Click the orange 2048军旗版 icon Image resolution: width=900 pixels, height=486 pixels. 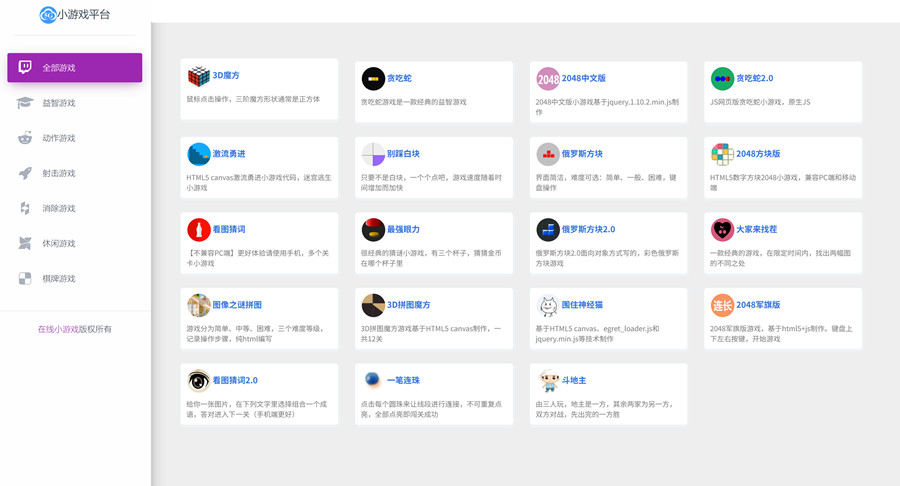pyautogui.click(x=722, y=305)
